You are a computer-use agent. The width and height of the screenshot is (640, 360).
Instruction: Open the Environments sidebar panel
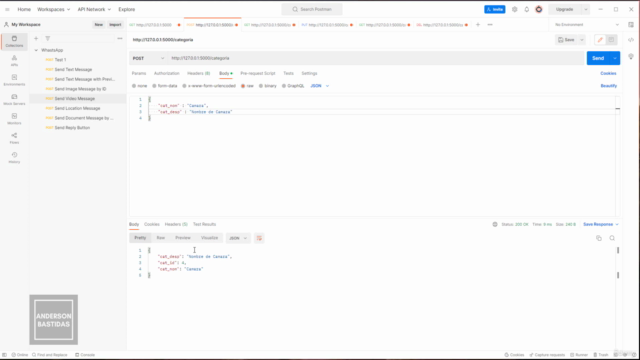click(x=14, y=80)
